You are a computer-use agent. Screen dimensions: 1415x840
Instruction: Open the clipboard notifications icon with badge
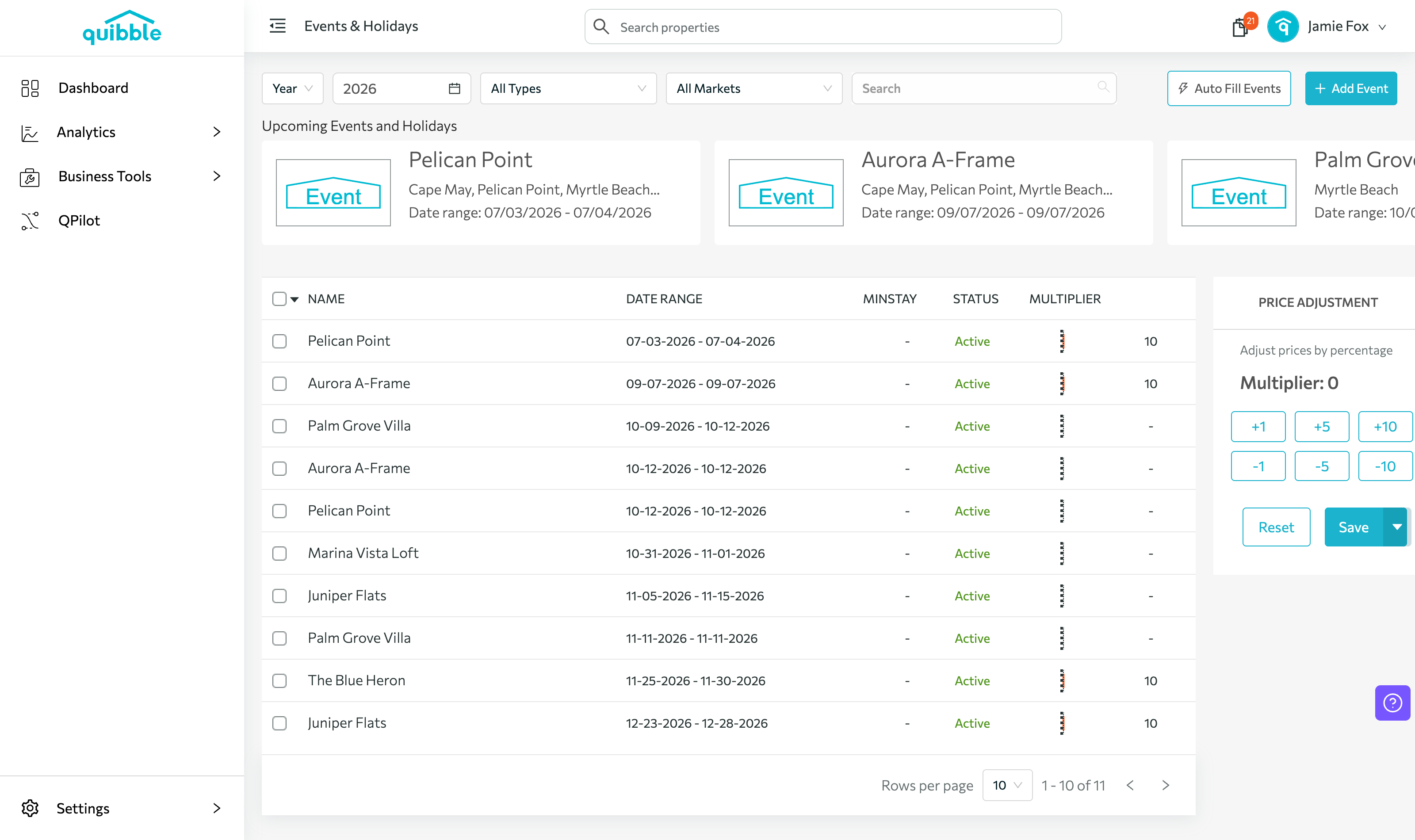(x=1239, y=27)
